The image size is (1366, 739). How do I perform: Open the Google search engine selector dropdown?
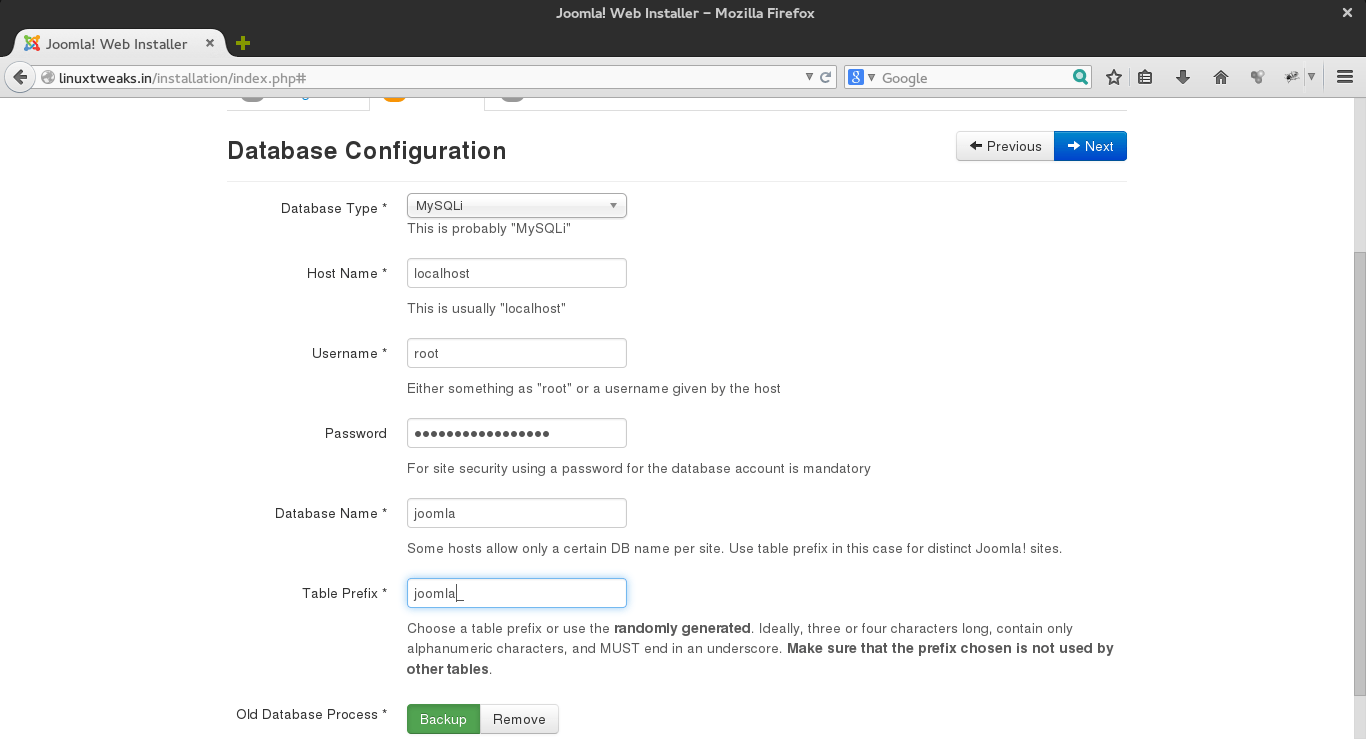coord(861,77)
